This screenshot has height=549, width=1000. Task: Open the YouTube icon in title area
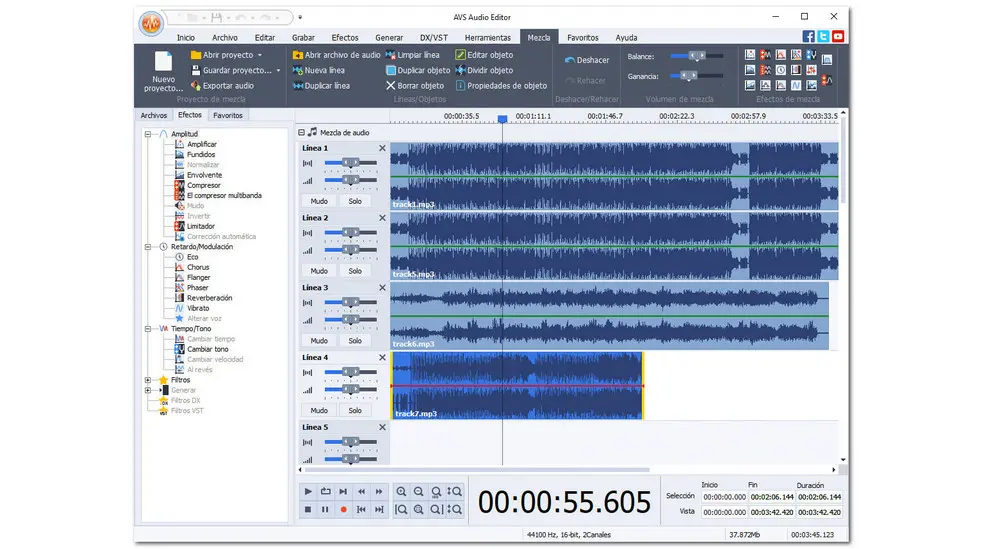click(838, 36)
